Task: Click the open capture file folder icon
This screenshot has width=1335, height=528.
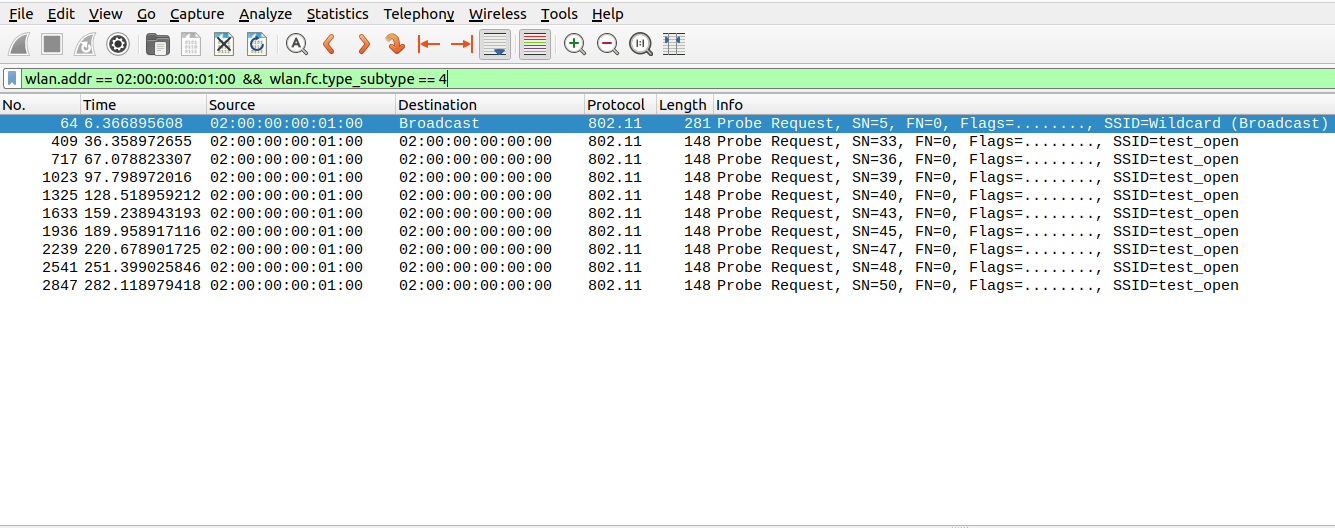Action: point(157,44)
